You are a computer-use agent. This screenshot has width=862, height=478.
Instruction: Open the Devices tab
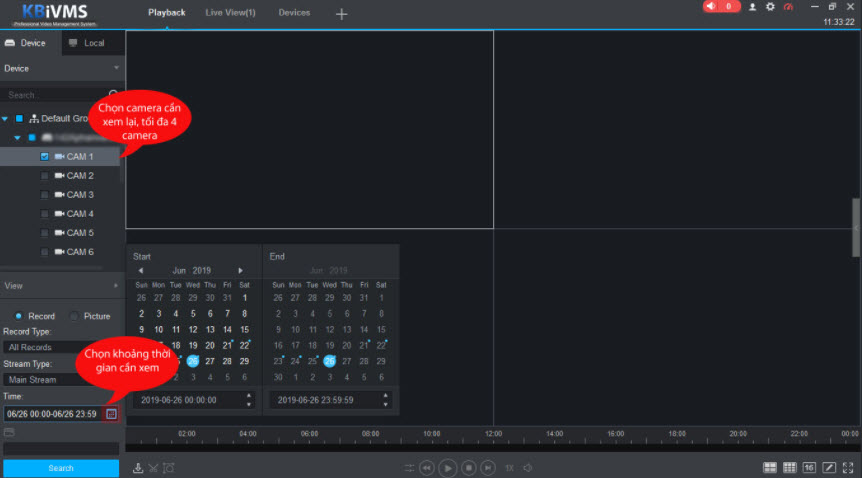point(294,13)
